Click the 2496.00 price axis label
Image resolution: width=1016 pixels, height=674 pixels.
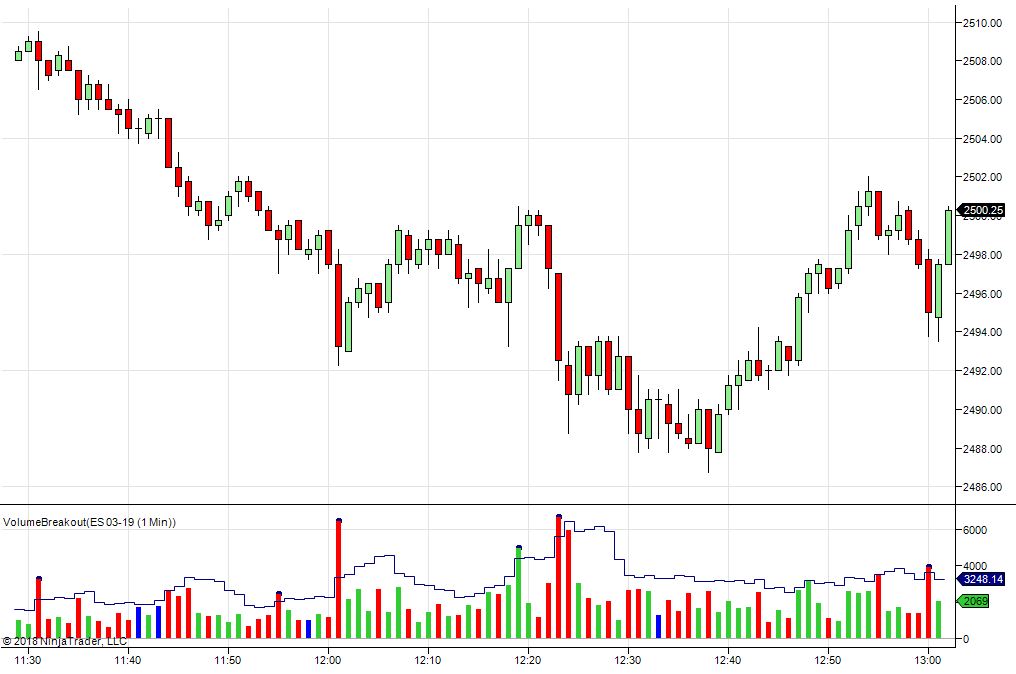(x=982, y=294)
